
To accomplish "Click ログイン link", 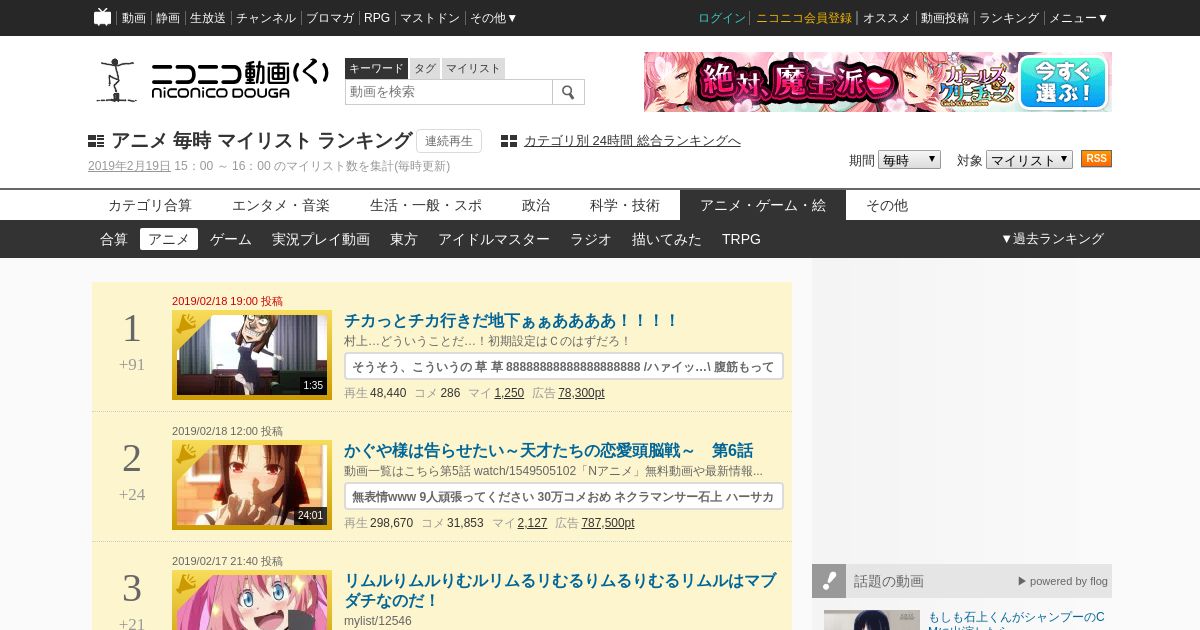I will click(722, 18).
